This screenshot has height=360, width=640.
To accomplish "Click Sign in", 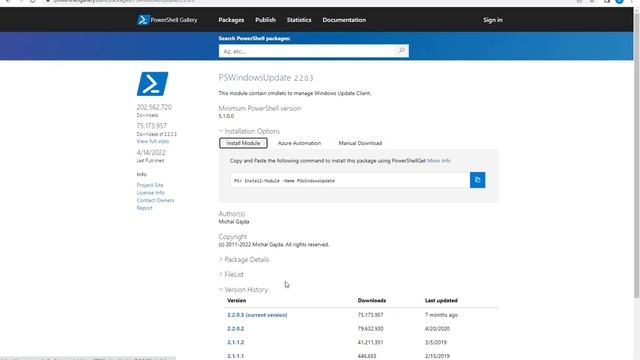I will pyautogui.click(x=493, y=20).
